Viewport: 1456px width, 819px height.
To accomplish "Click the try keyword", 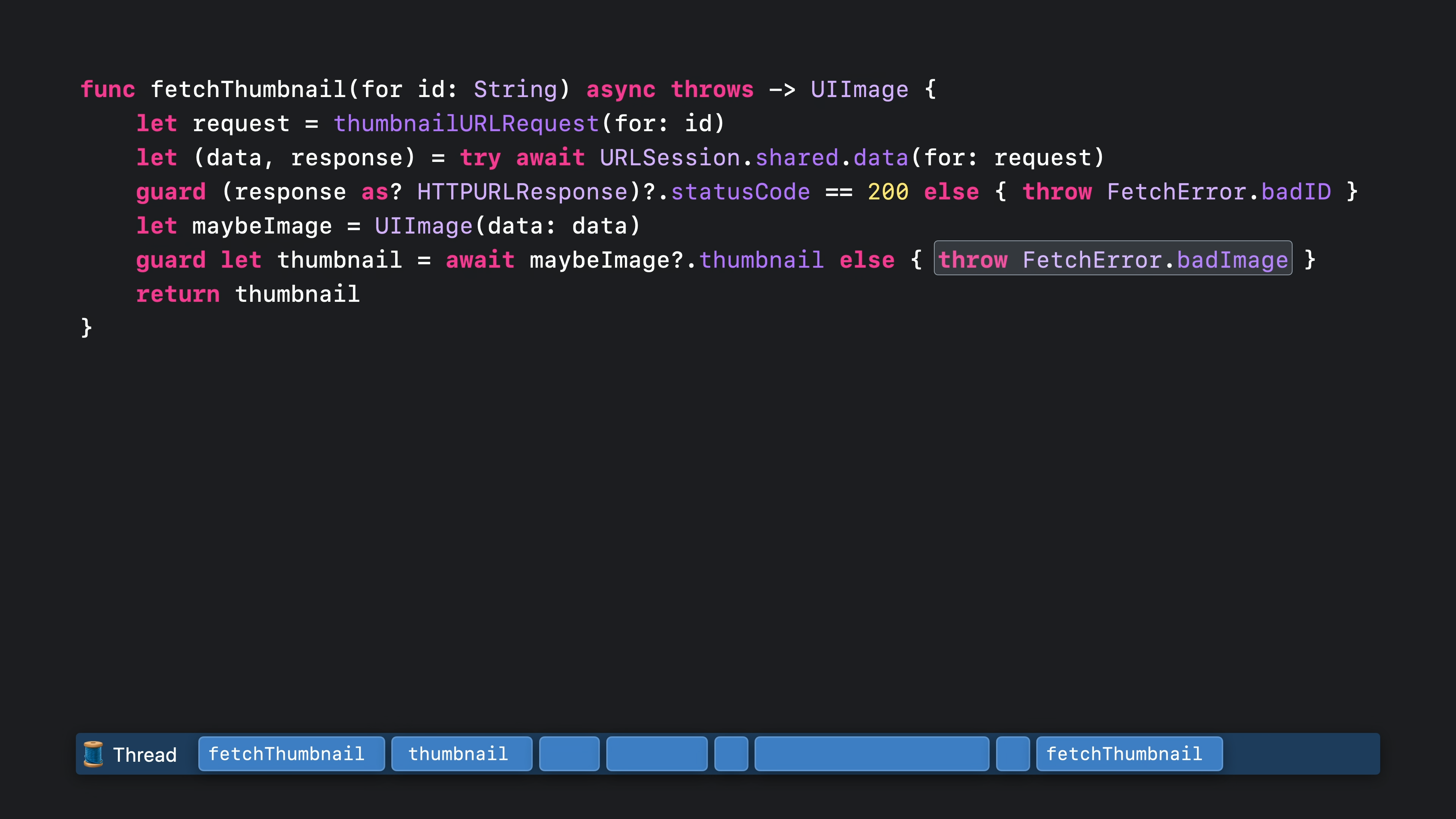I will point(480,158).
